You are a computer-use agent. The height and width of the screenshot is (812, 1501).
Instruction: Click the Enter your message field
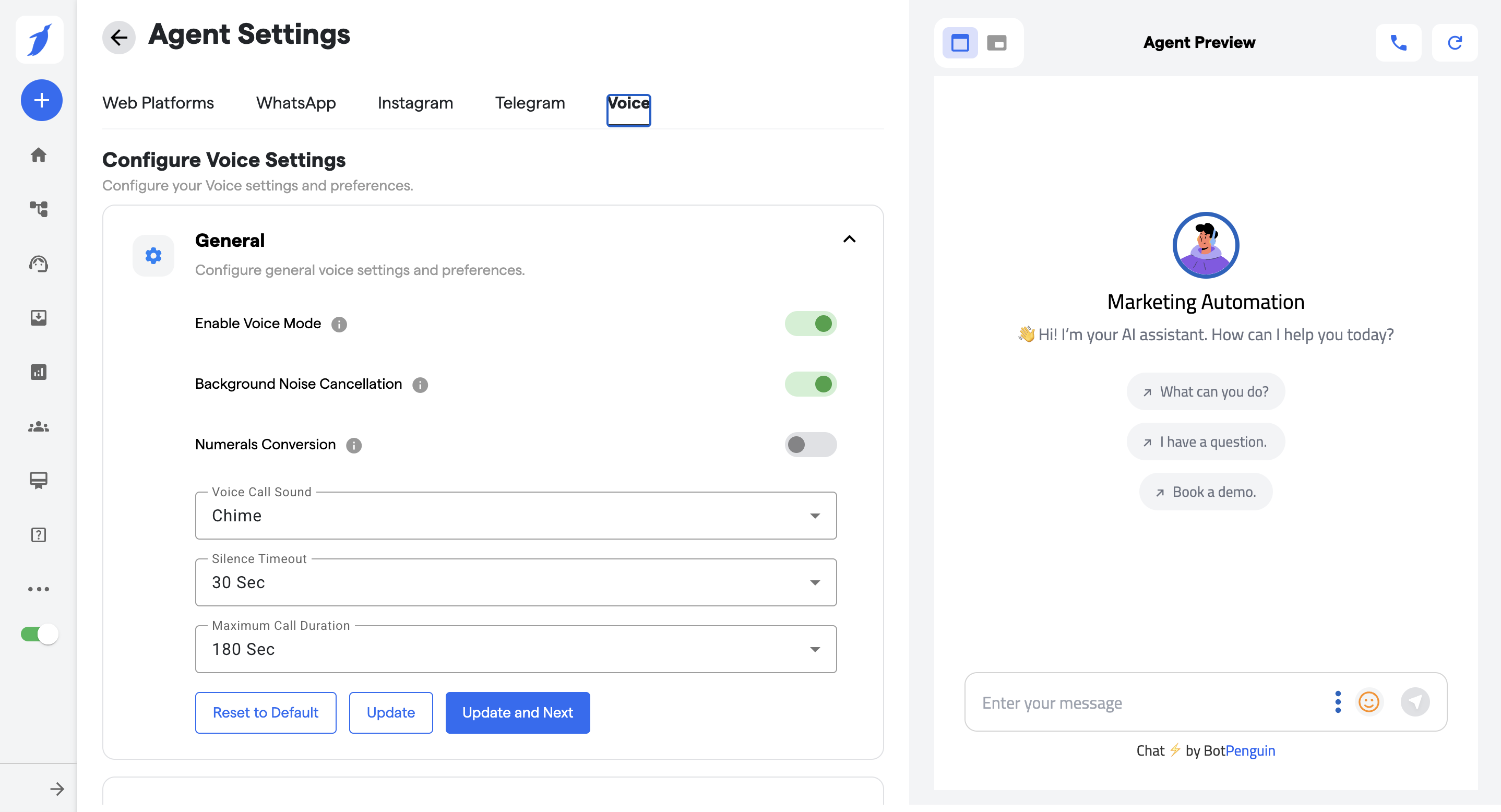click(1142, 703)
